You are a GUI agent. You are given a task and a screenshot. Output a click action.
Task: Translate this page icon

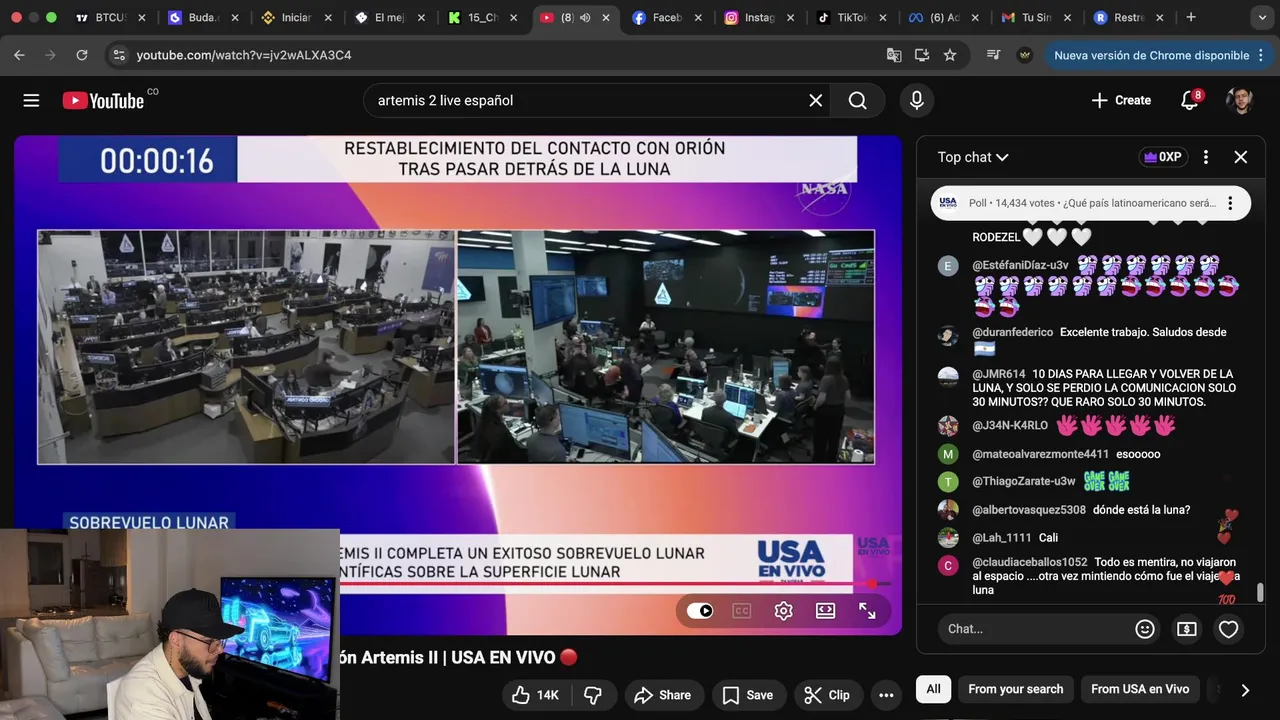pos(894,55)
